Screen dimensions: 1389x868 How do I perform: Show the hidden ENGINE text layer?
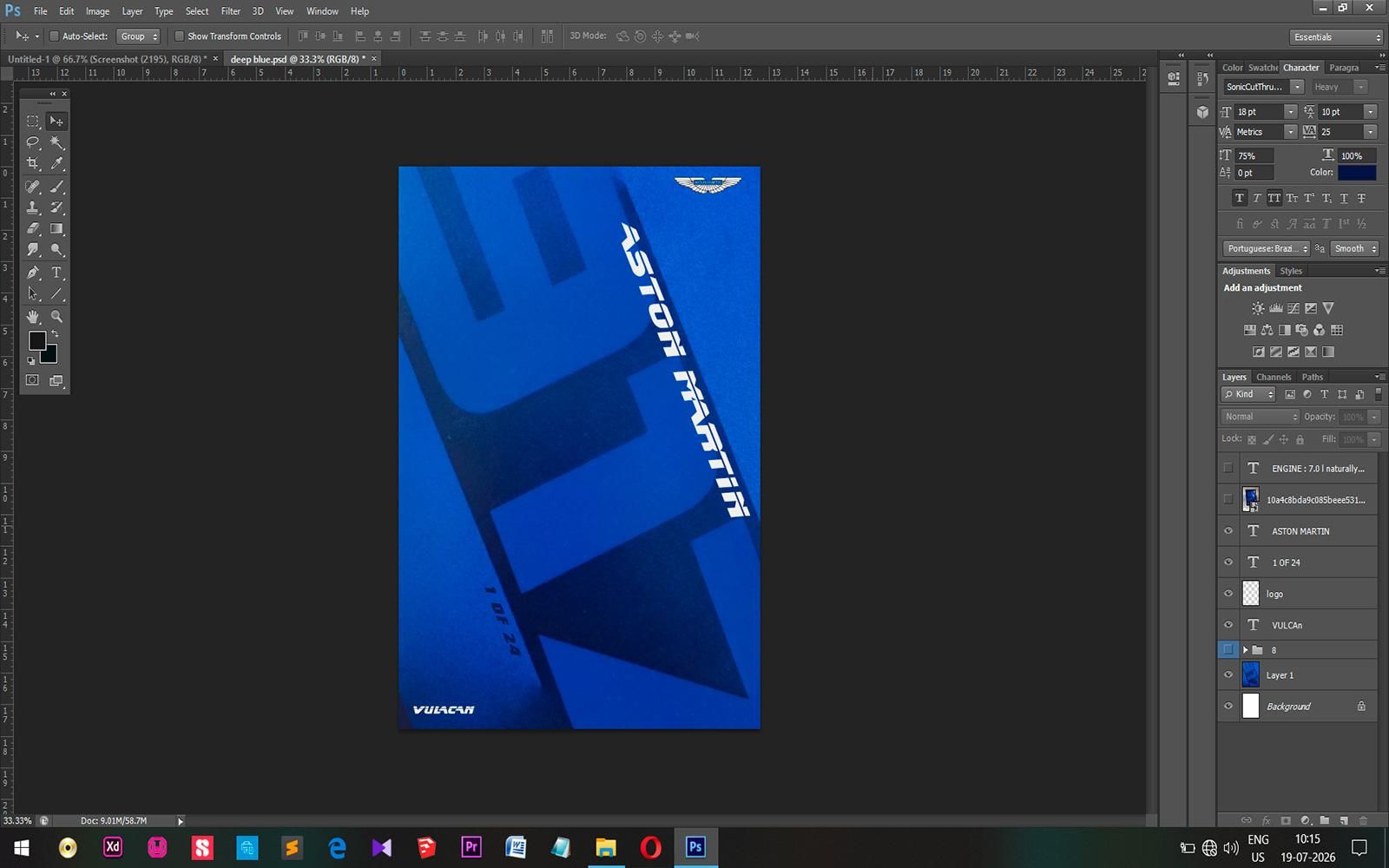point(1228,469)
